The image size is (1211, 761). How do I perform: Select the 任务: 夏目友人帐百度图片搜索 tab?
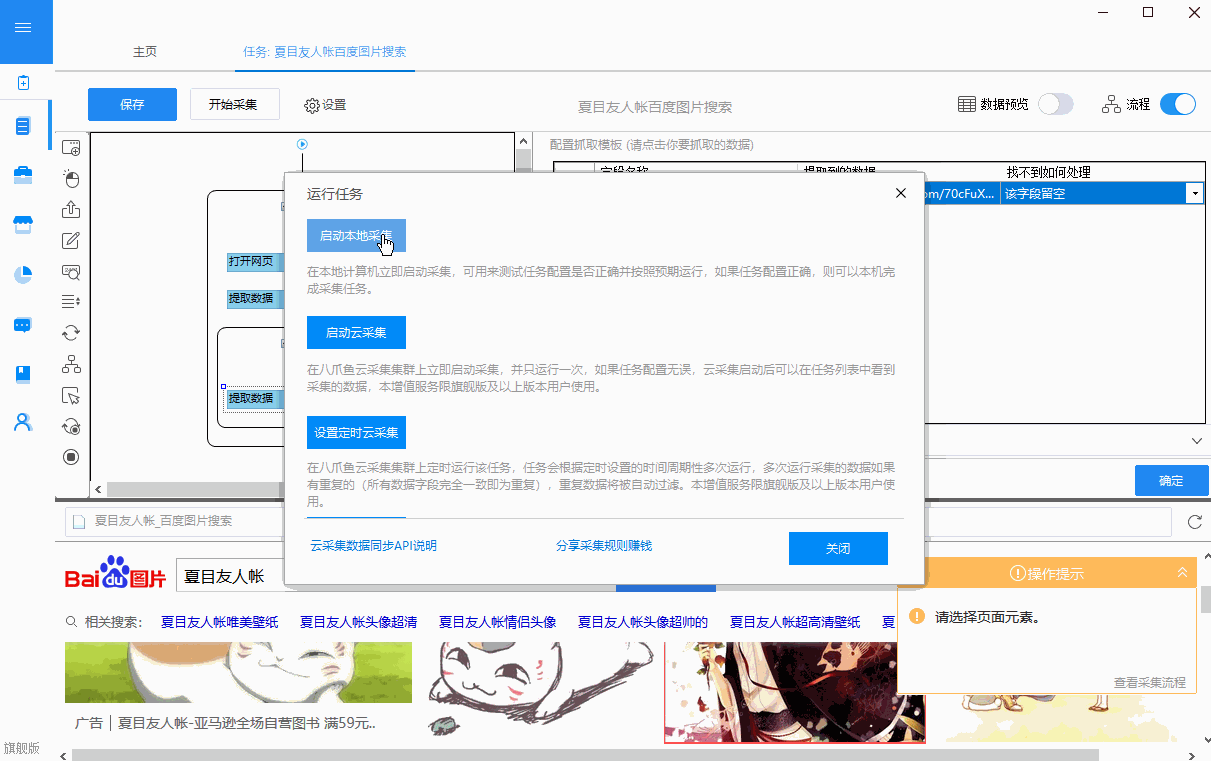point(325,52)
